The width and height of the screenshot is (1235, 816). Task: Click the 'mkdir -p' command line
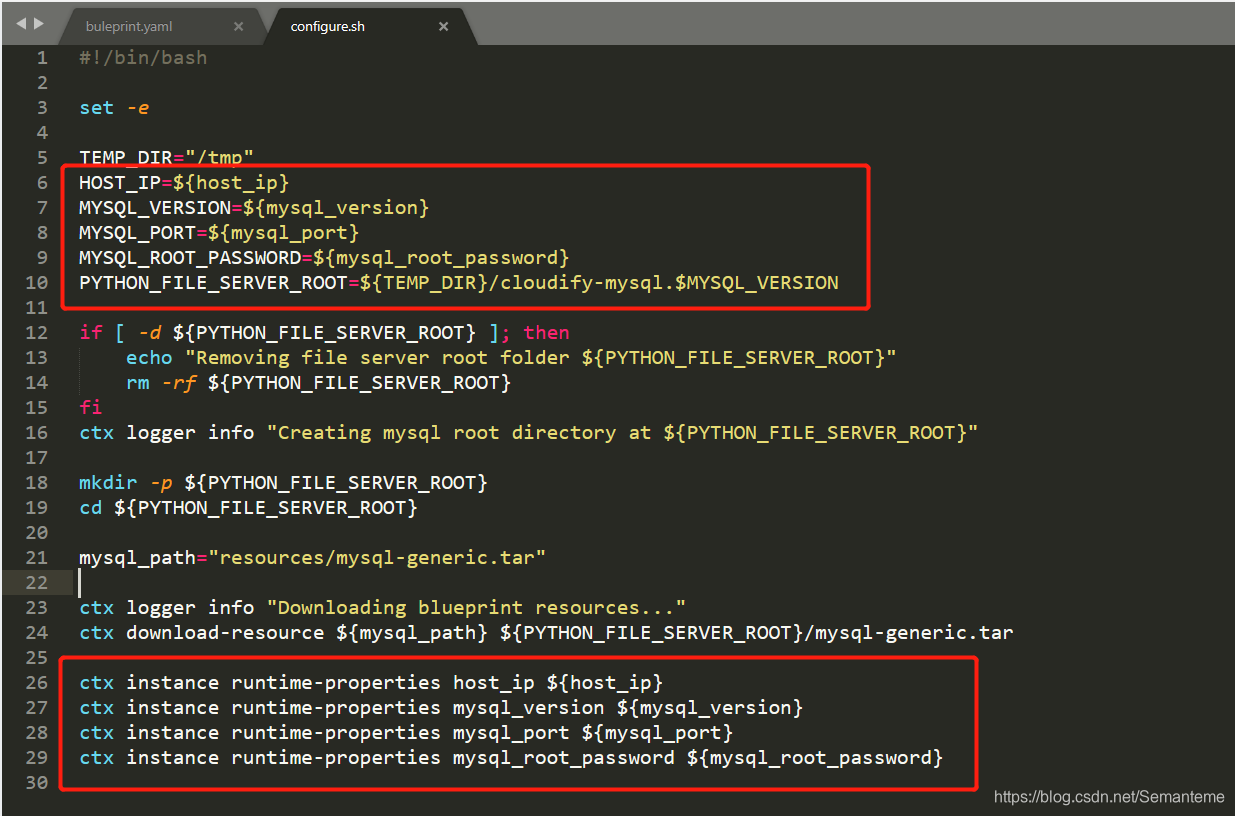(x=283, y=483)
